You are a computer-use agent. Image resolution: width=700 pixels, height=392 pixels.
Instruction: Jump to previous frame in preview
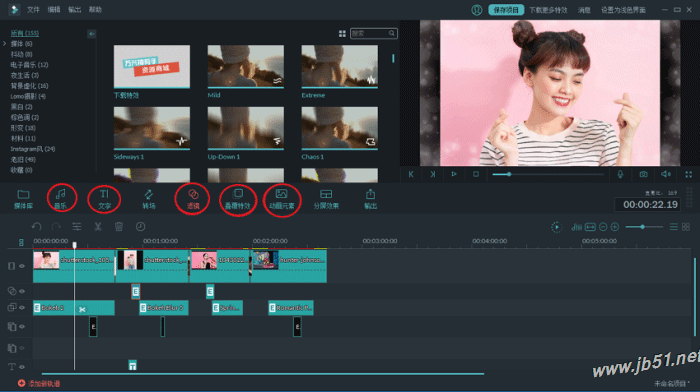click(411, 174)
